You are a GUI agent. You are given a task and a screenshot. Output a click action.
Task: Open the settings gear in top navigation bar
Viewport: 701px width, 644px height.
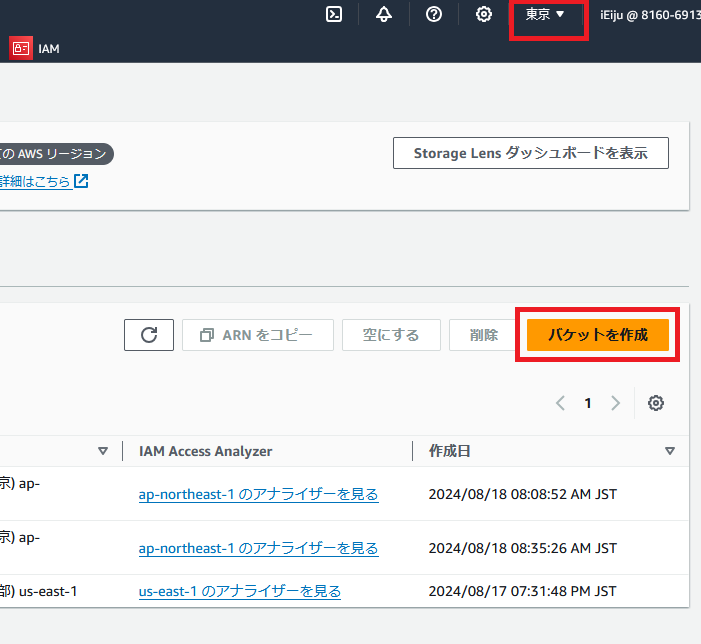484,14
